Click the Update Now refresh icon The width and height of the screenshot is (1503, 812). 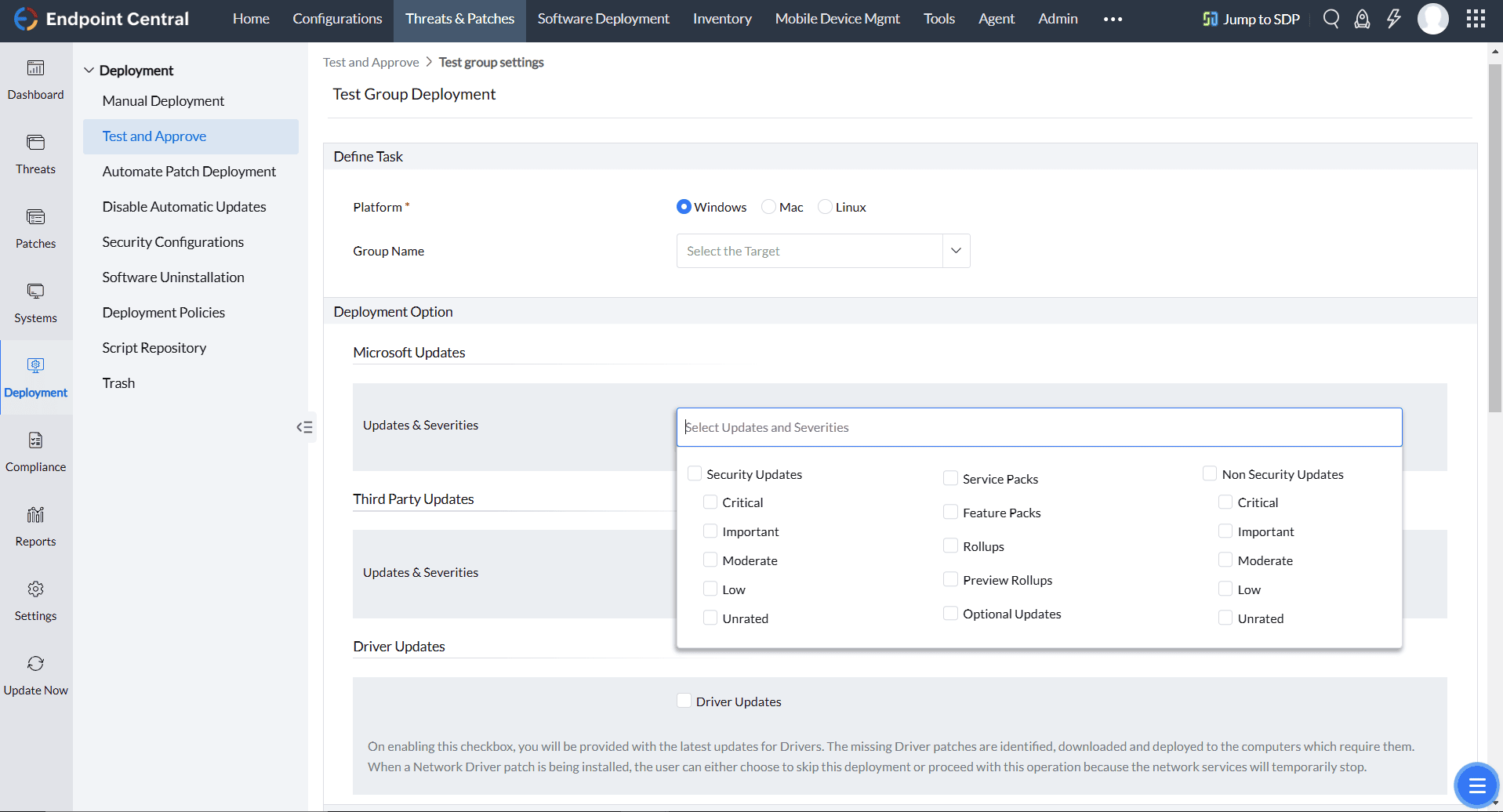click(x=35, y=664)
